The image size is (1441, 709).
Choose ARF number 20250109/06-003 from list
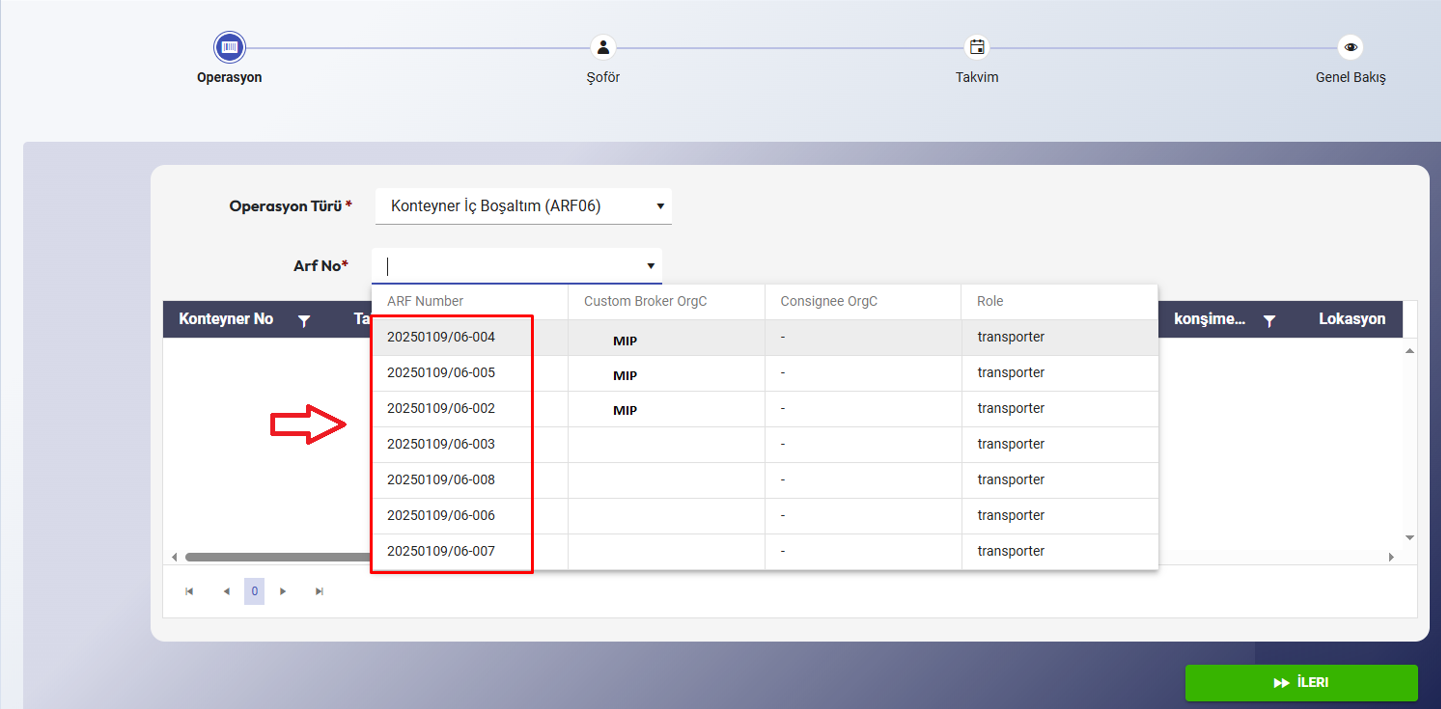pos(441,444)
